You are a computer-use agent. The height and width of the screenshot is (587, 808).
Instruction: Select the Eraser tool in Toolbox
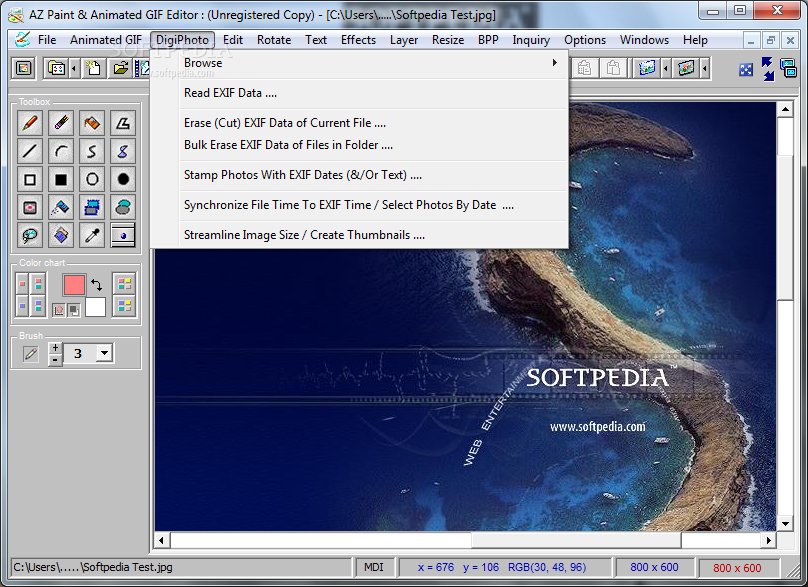(x=61, y=123)
